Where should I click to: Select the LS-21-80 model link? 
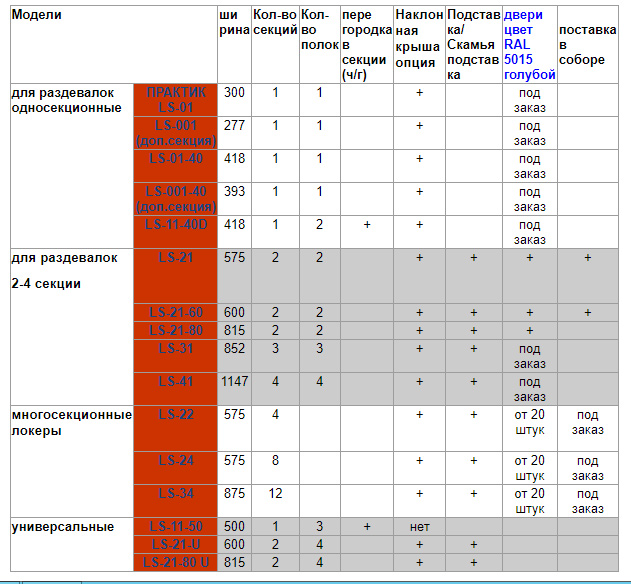pos(176,330)
